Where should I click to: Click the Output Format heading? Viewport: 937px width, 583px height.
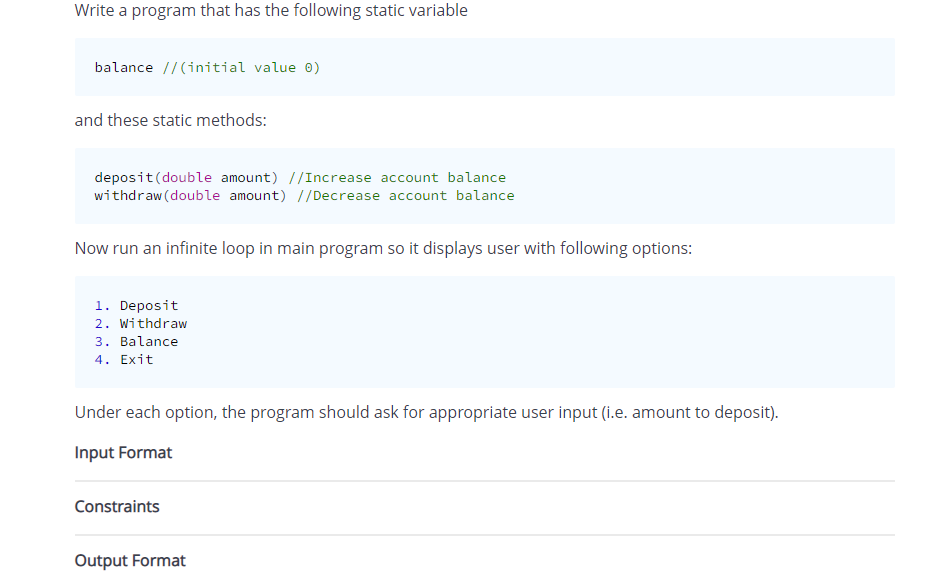point(130,560)
